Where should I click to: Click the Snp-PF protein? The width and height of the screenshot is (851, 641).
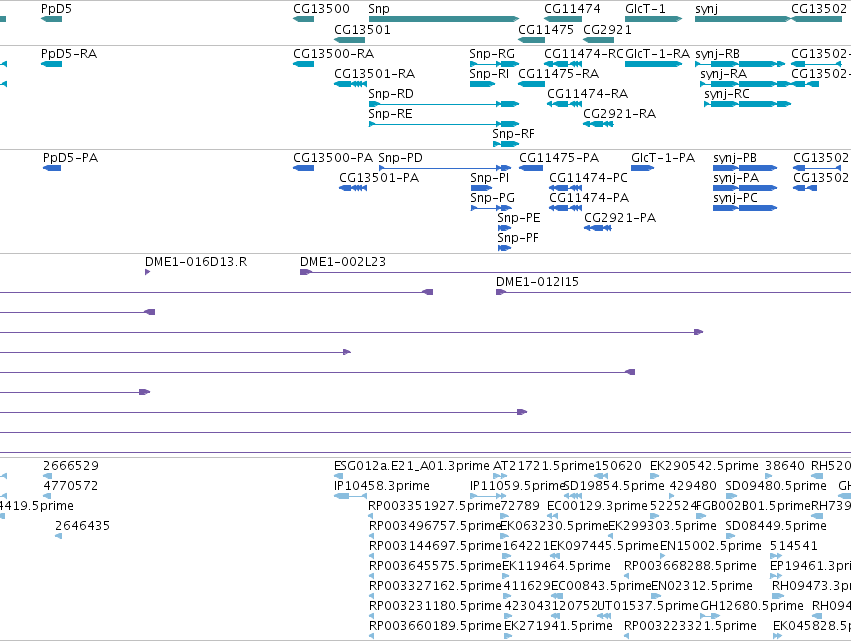(504, 249)
